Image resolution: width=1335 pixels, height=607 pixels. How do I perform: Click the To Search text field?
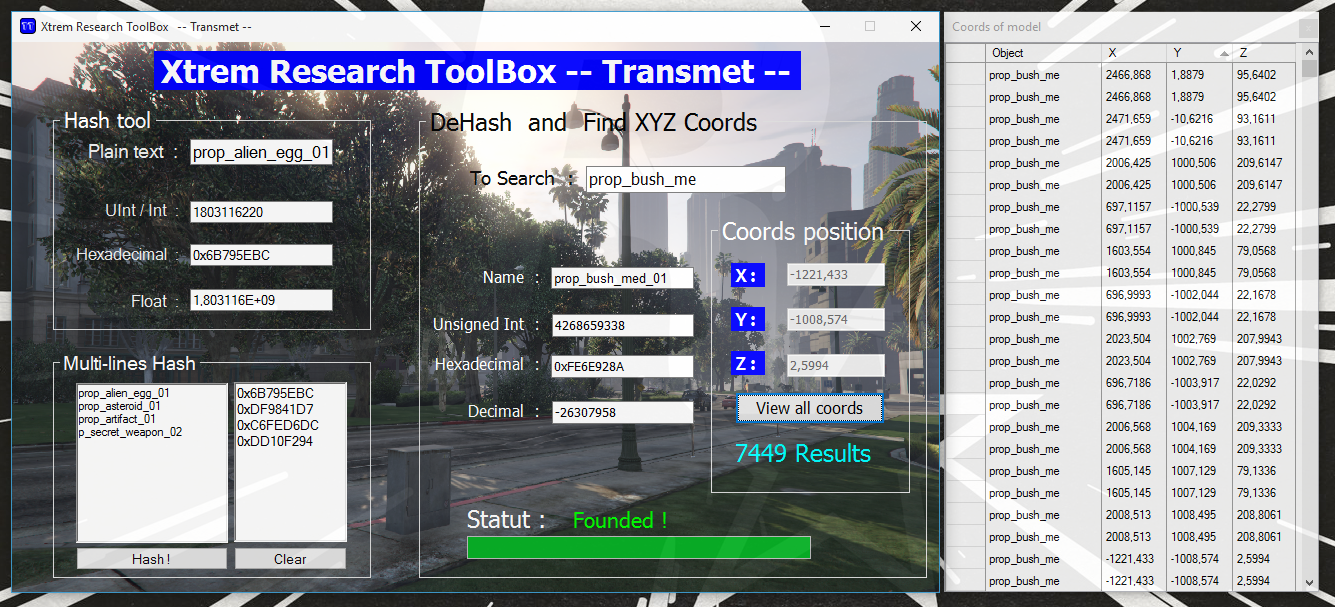pyautogui.click(x=685, y=180)
